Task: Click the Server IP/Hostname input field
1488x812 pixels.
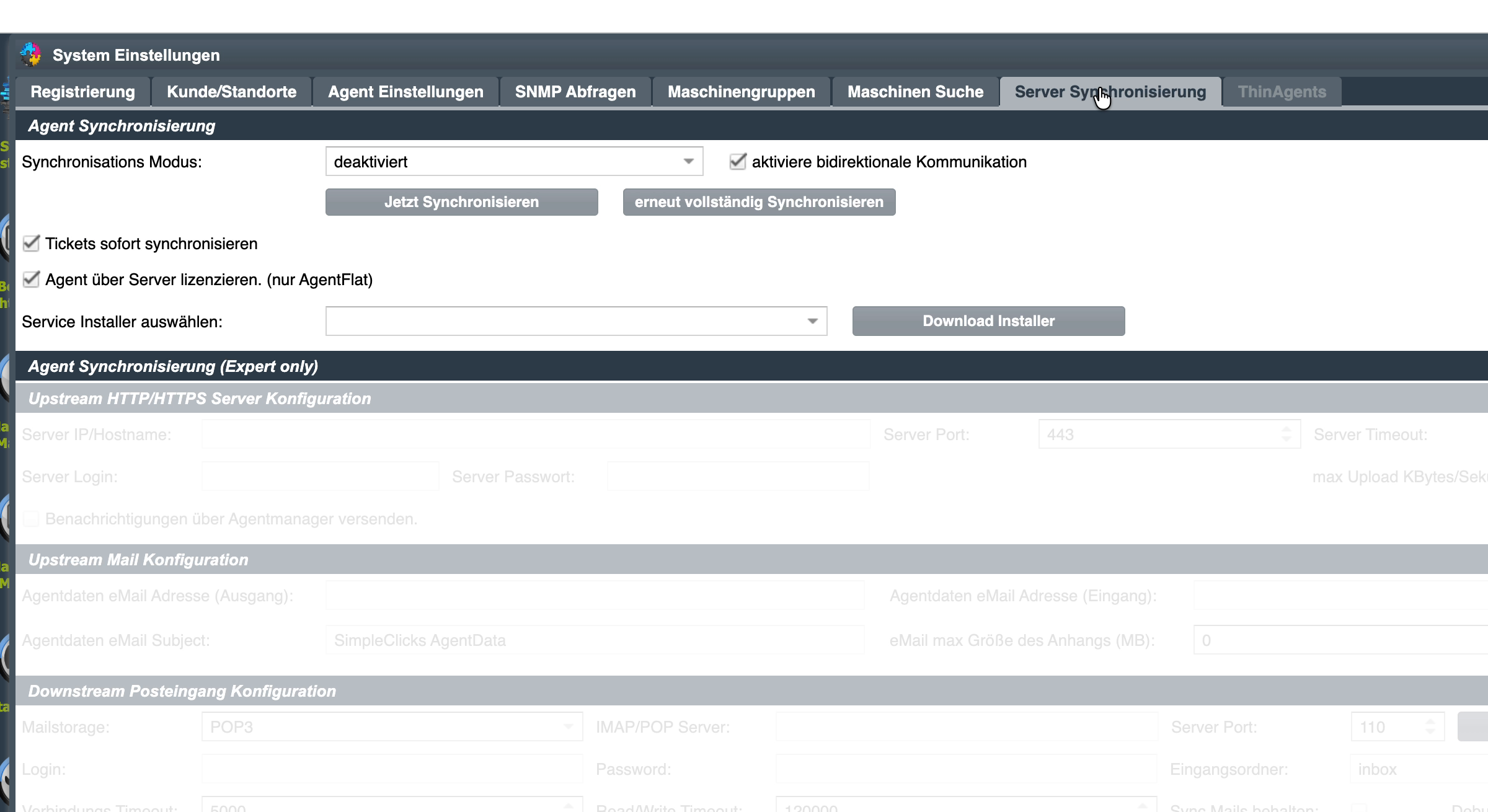Action: pos(536,435)
